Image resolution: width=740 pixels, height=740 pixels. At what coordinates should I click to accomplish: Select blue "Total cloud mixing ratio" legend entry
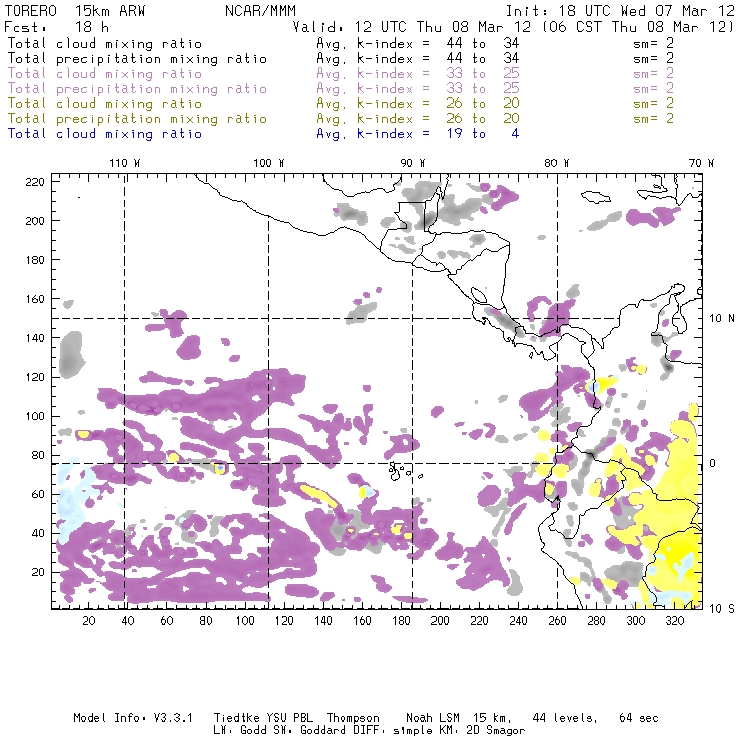click(x=105, y=134)
